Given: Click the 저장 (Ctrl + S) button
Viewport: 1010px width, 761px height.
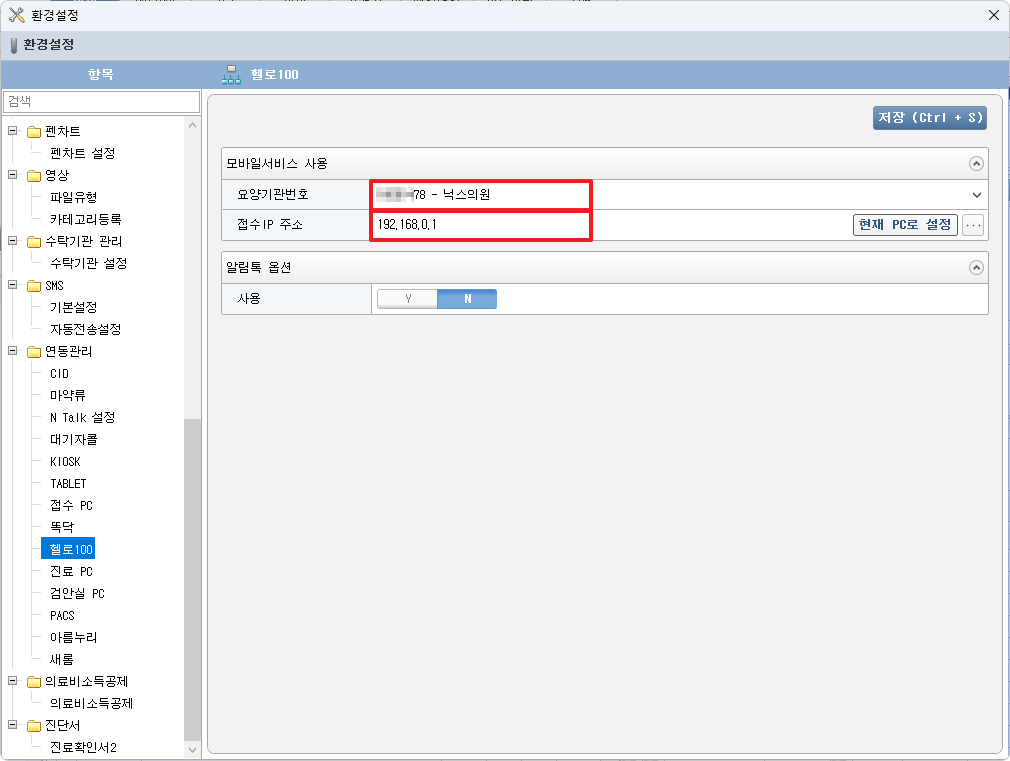Looking at the screenshot, I should click(x=930, y=118).
